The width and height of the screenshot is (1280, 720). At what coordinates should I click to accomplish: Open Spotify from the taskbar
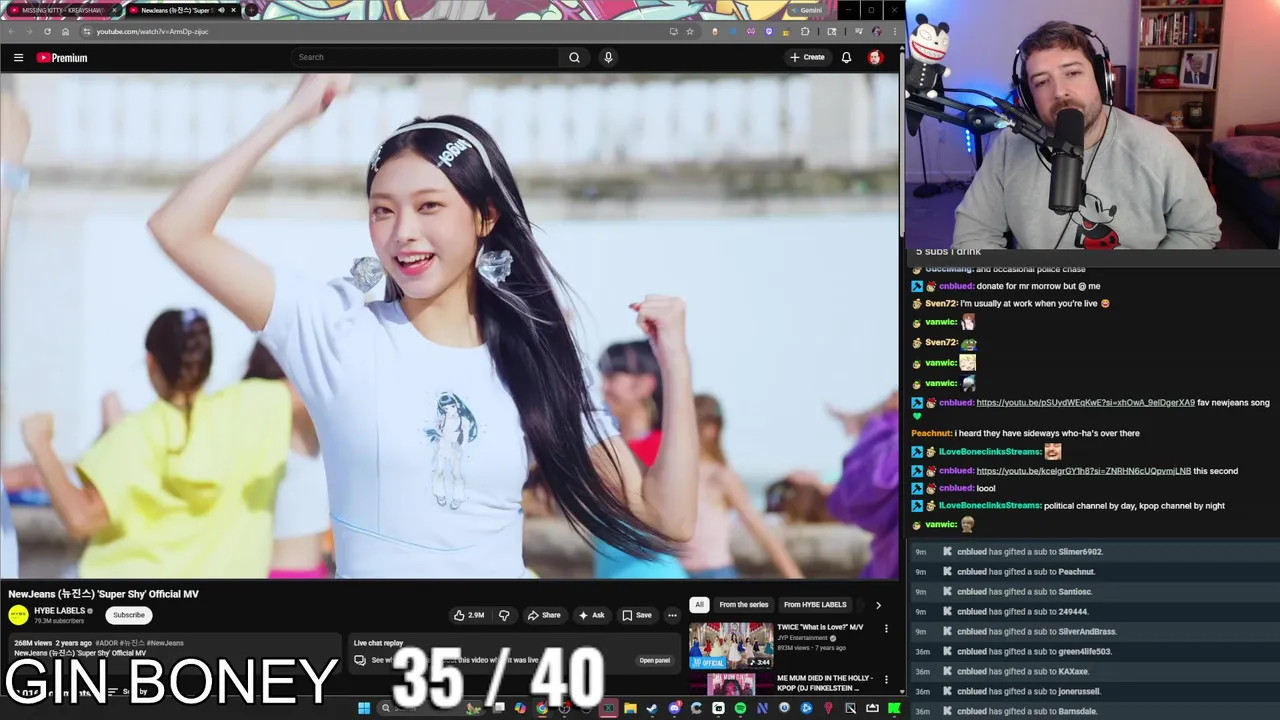point(740,708)
